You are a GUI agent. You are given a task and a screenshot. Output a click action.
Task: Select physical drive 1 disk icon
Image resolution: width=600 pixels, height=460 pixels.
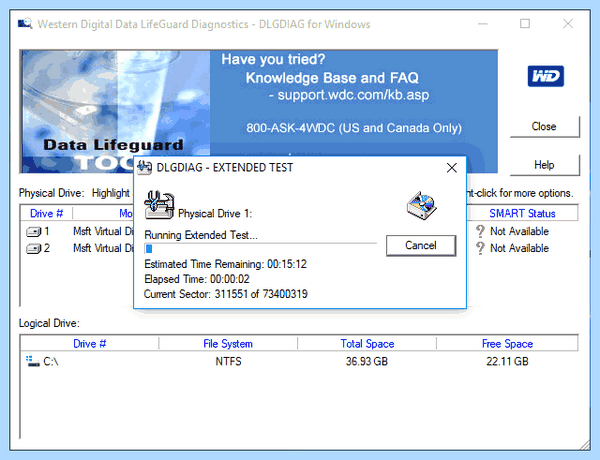(33, 232)
